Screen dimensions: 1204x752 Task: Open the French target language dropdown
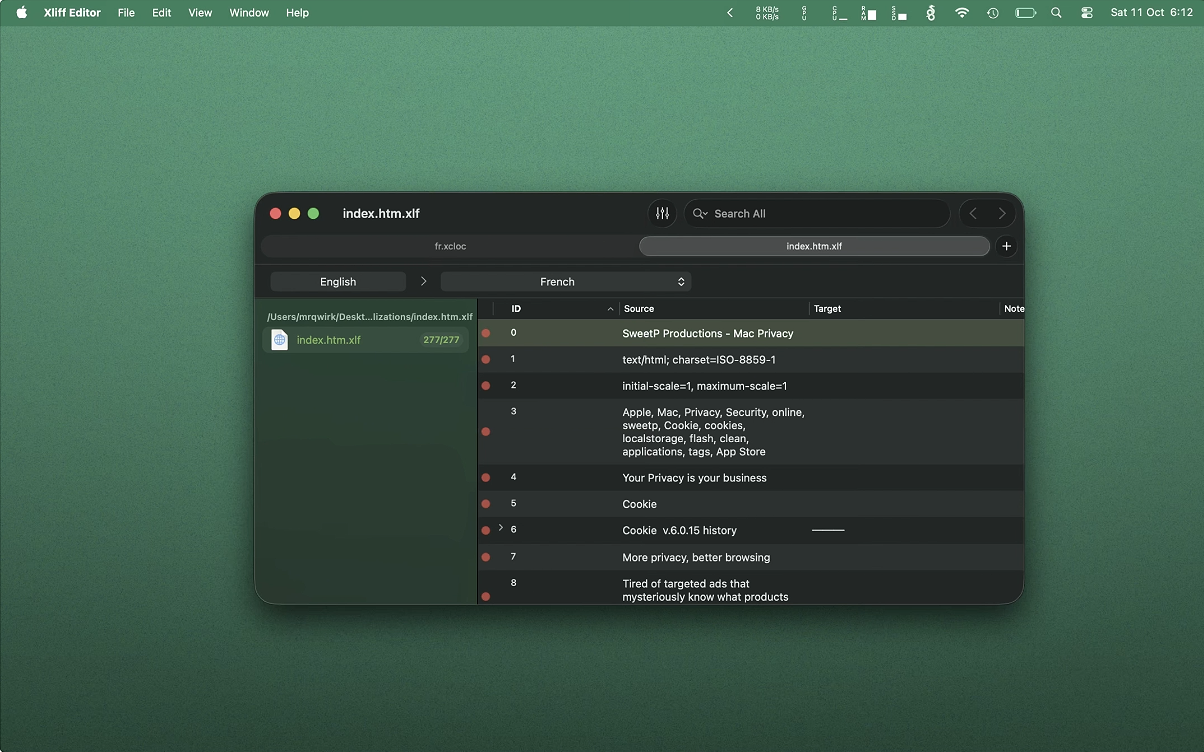(565, 282)
